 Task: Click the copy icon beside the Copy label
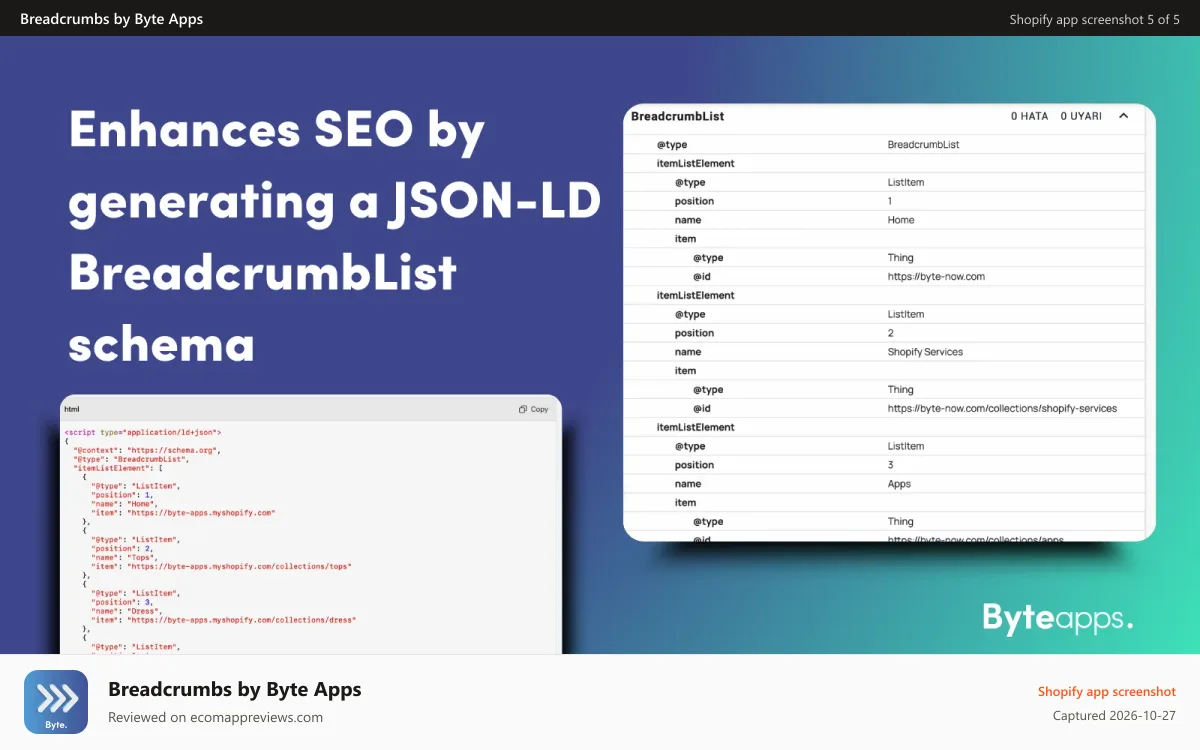click(x=522, y=409)
